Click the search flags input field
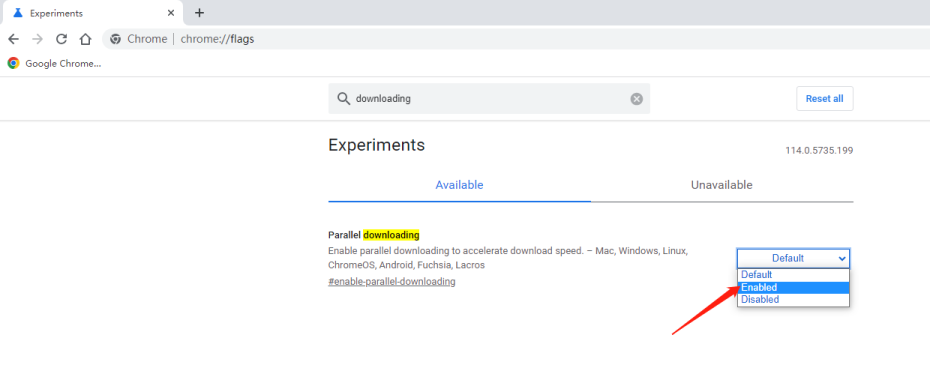Image resolution: width=930 pixels, height=375 pixels. [x=489, y=98]
